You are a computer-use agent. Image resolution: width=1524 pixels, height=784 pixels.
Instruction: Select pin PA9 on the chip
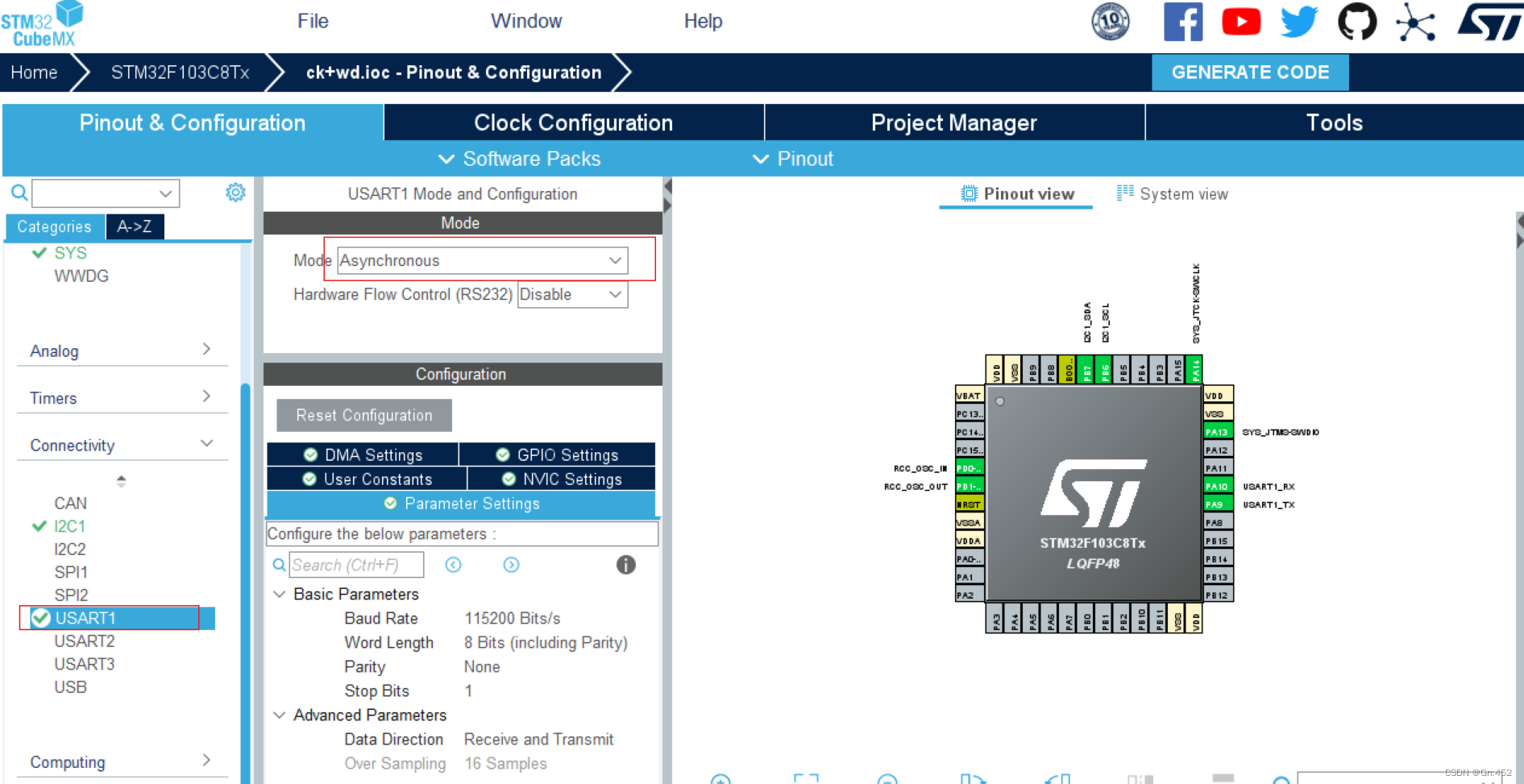[1218, 504]
